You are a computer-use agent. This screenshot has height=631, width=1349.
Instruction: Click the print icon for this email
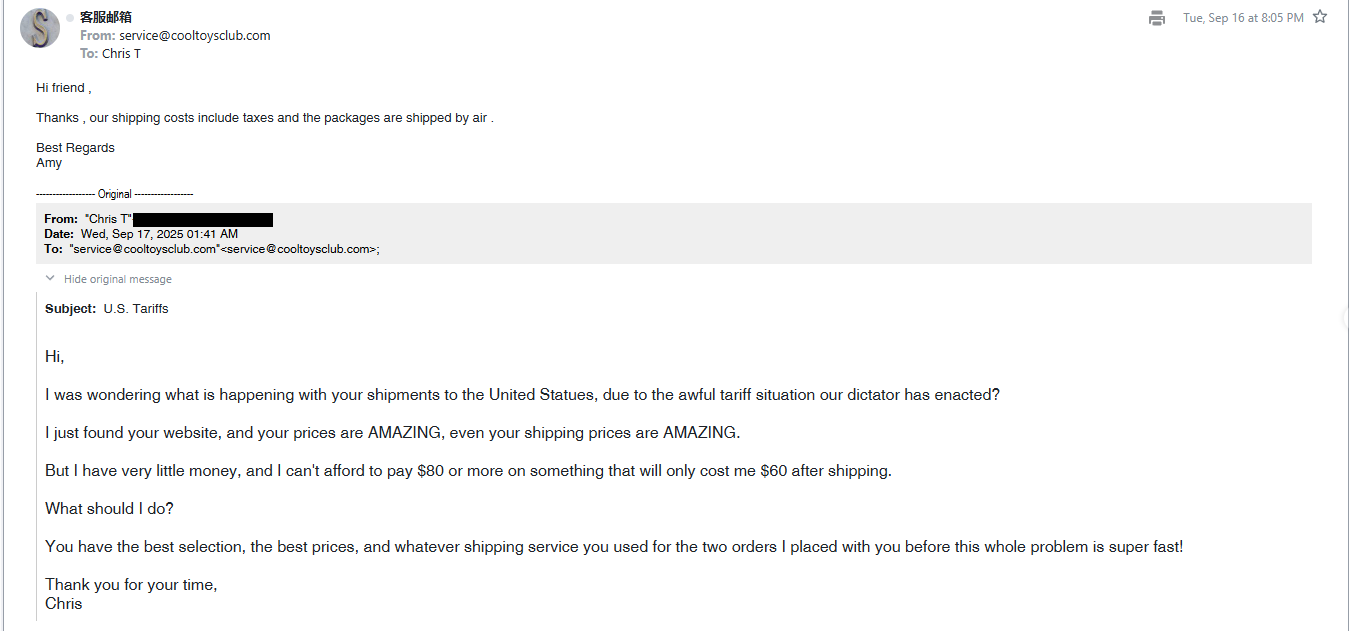(1157, 18)
